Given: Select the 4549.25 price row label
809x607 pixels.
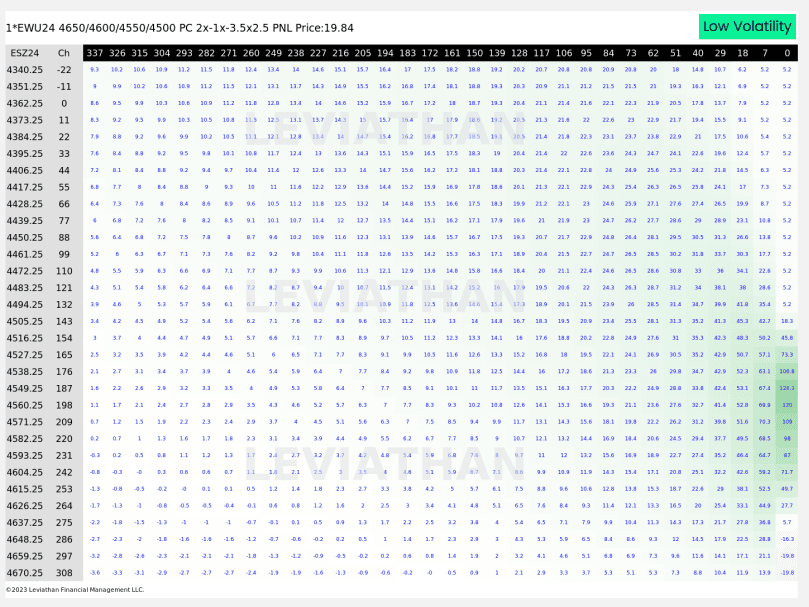Looking at the screenshot, I should (24, 388).
